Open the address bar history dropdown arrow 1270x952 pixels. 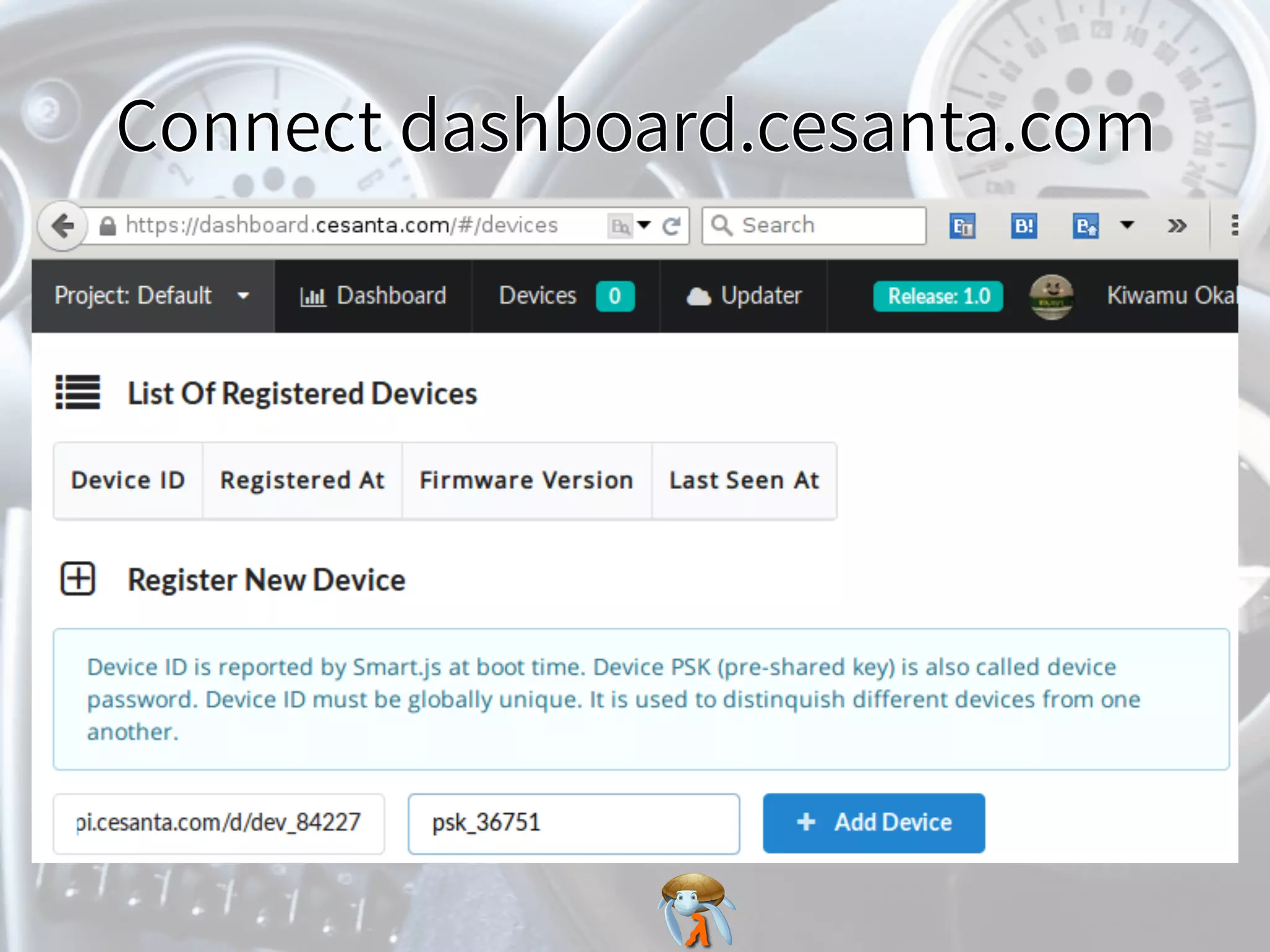644,225
